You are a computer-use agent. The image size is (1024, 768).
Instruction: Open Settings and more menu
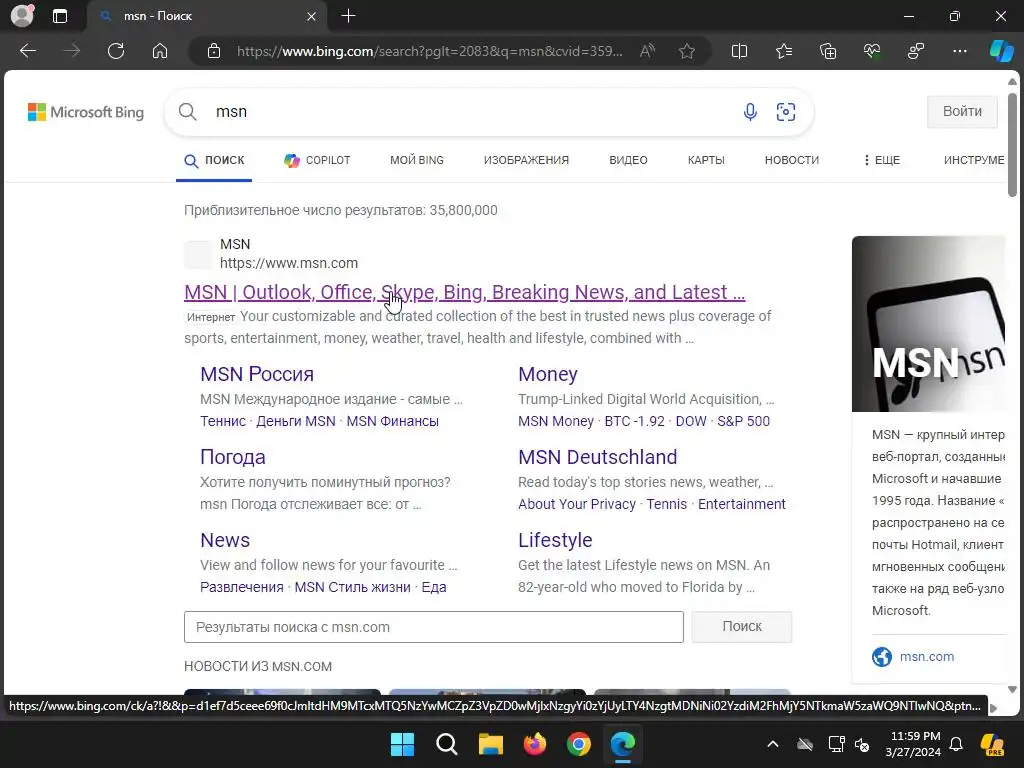[959, 51]
